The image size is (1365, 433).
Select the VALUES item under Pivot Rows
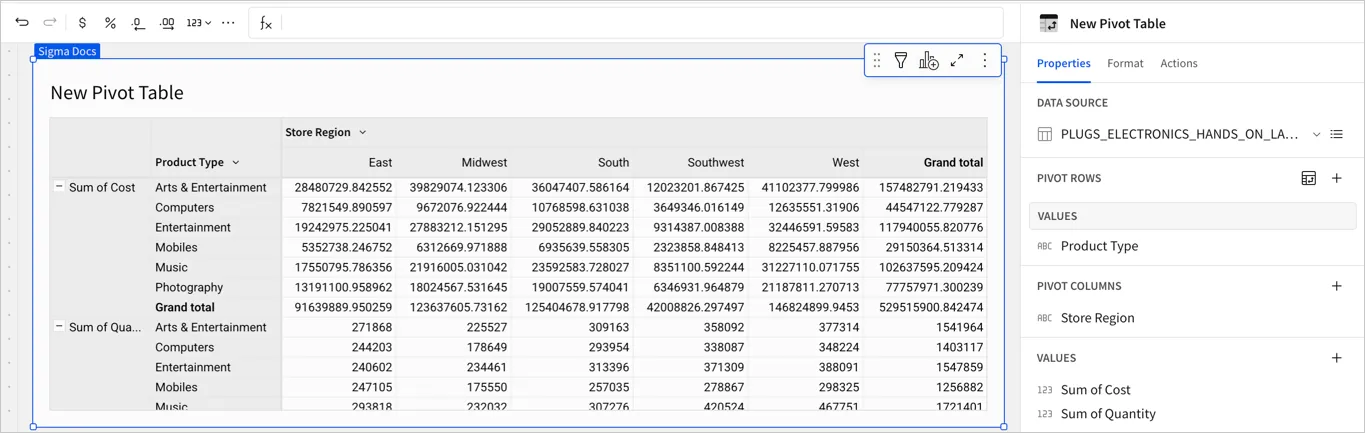[x=1192, y=216]
